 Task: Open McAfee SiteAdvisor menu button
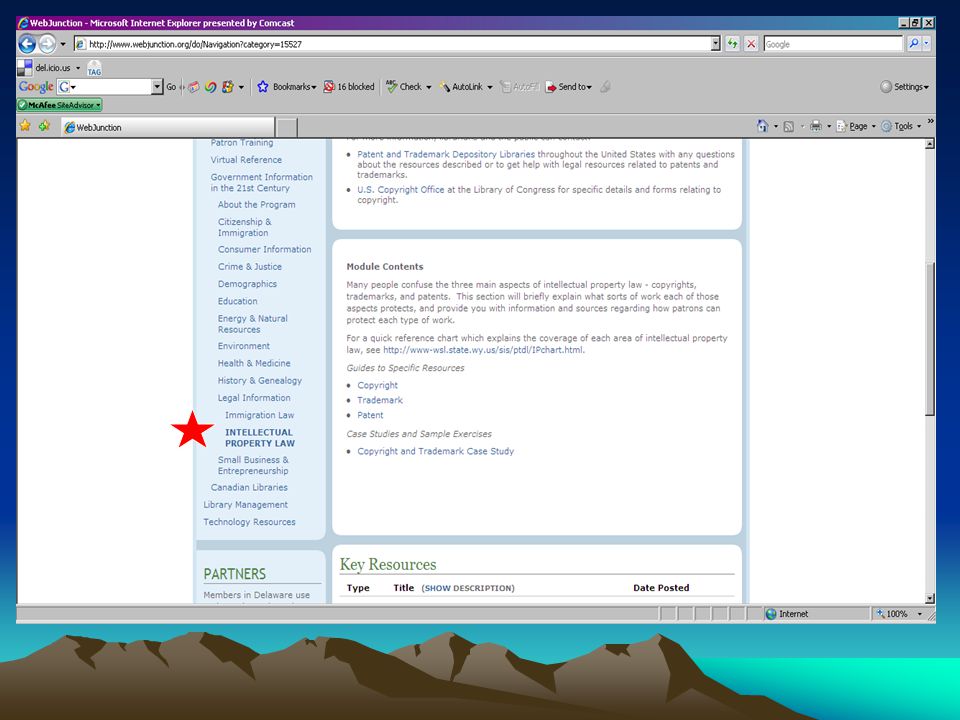tap(59, 105)
